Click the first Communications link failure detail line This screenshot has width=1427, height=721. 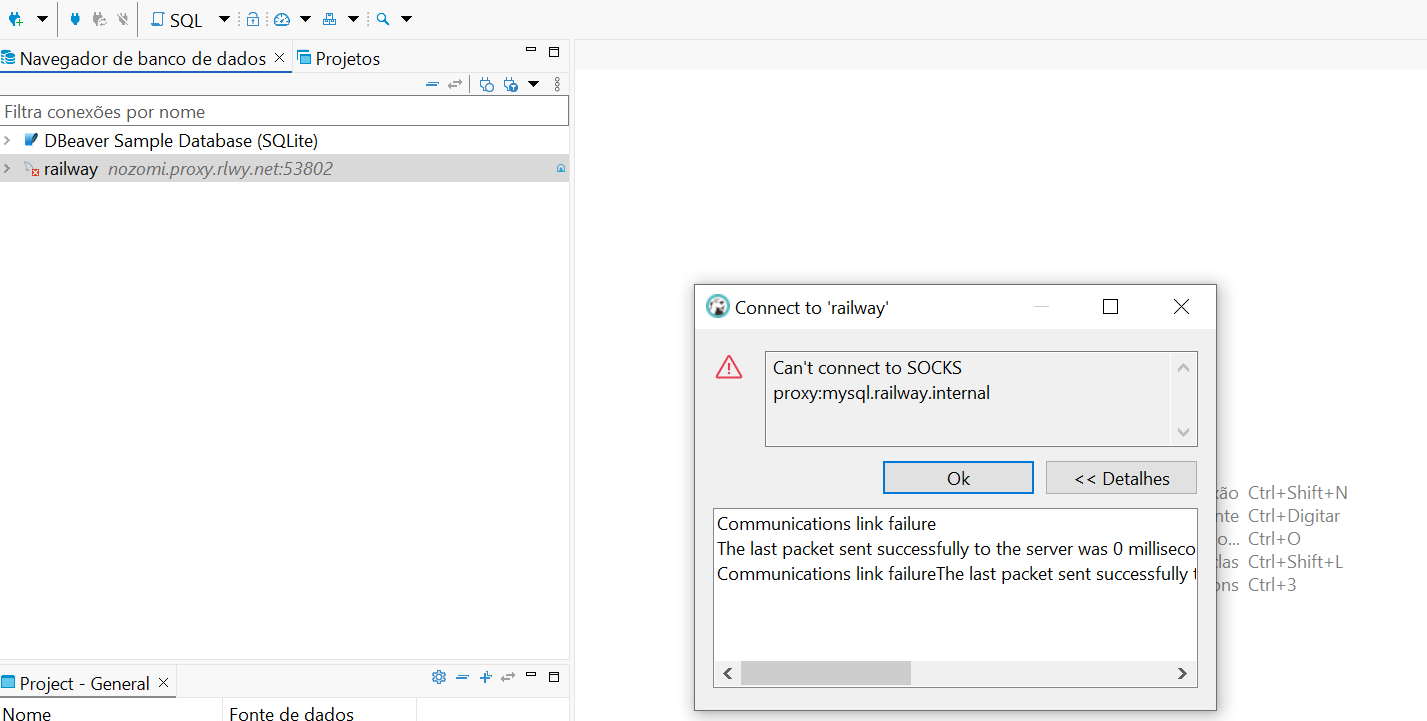point(826,524)
